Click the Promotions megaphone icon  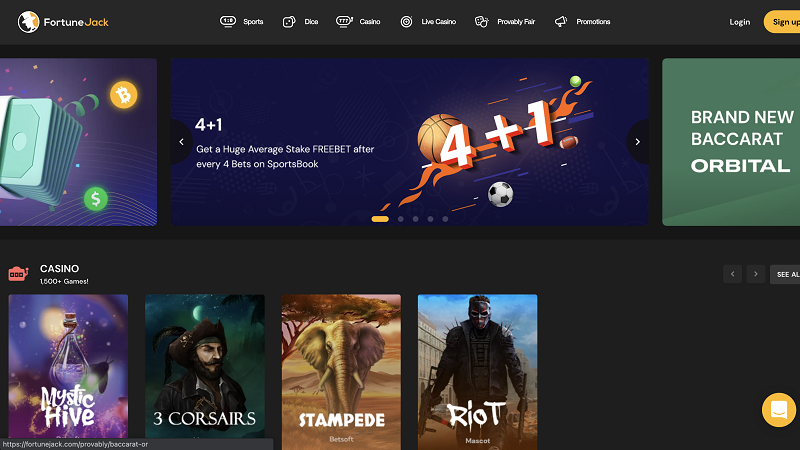point(561,21)
